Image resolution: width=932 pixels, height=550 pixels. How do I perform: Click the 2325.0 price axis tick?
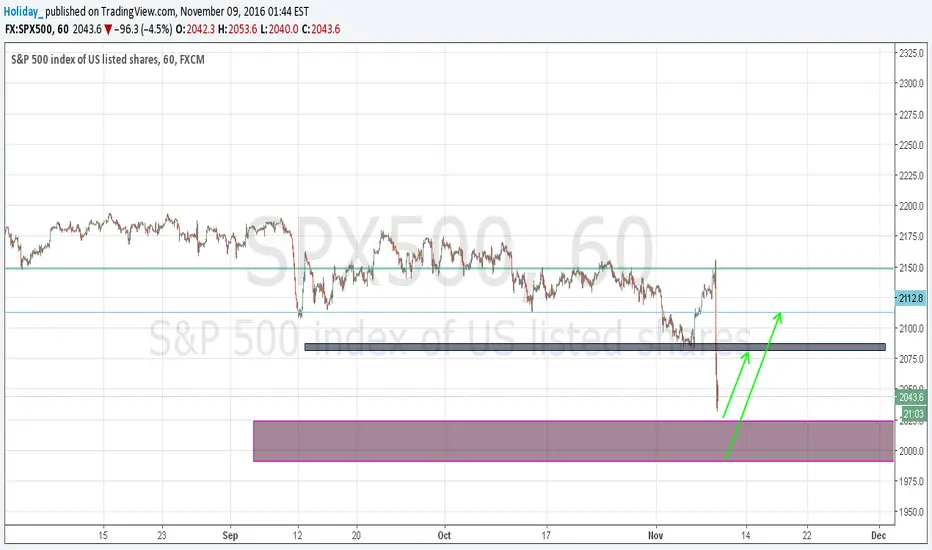click(911, 53)
